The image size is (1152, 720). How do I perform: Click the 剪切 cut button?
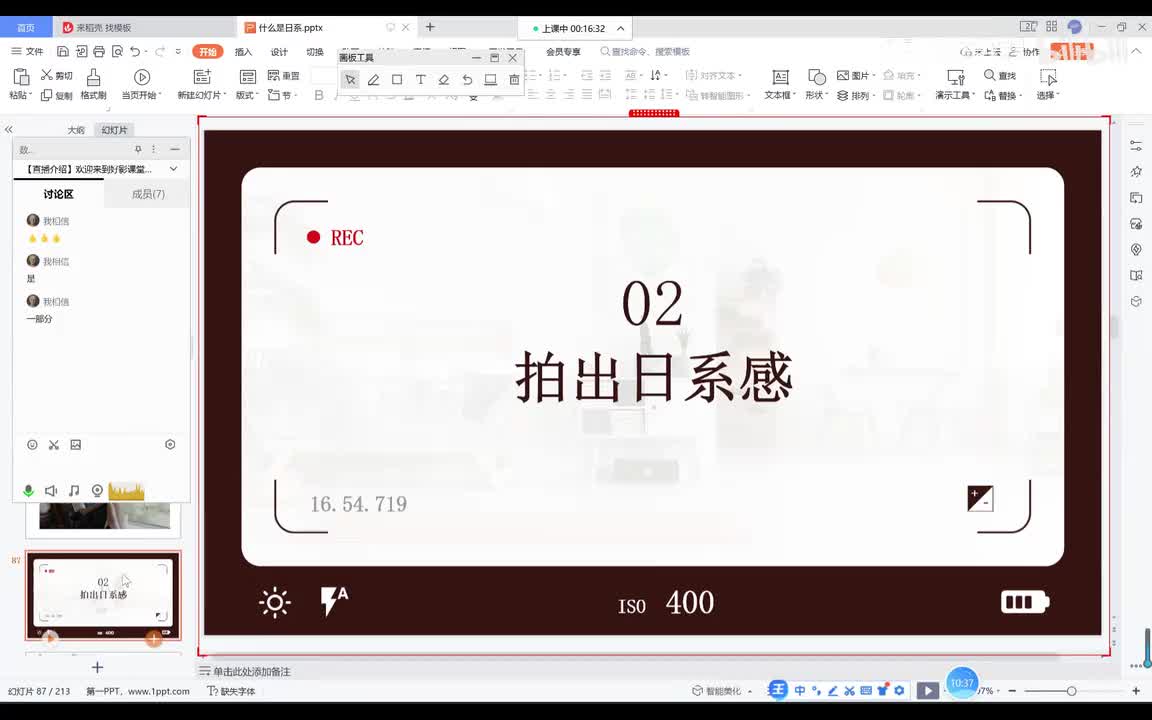tap(57, 75)
